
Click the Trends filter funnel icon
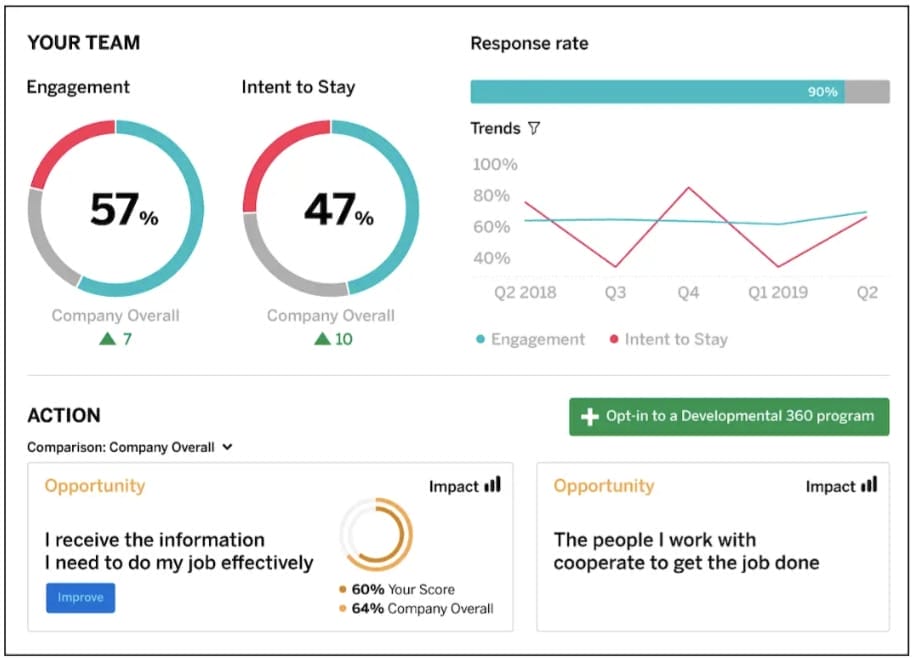534,129
